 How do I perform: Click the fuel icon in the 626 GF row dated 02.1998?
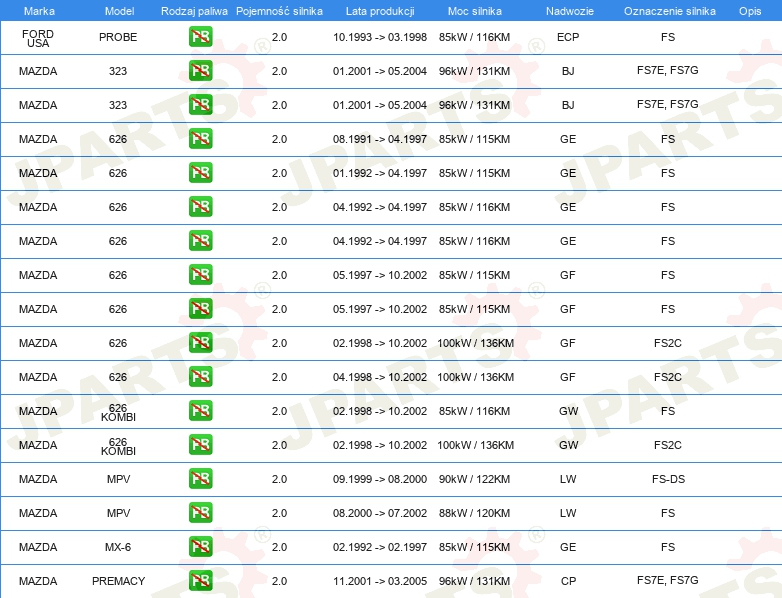(x=200, y=343)
